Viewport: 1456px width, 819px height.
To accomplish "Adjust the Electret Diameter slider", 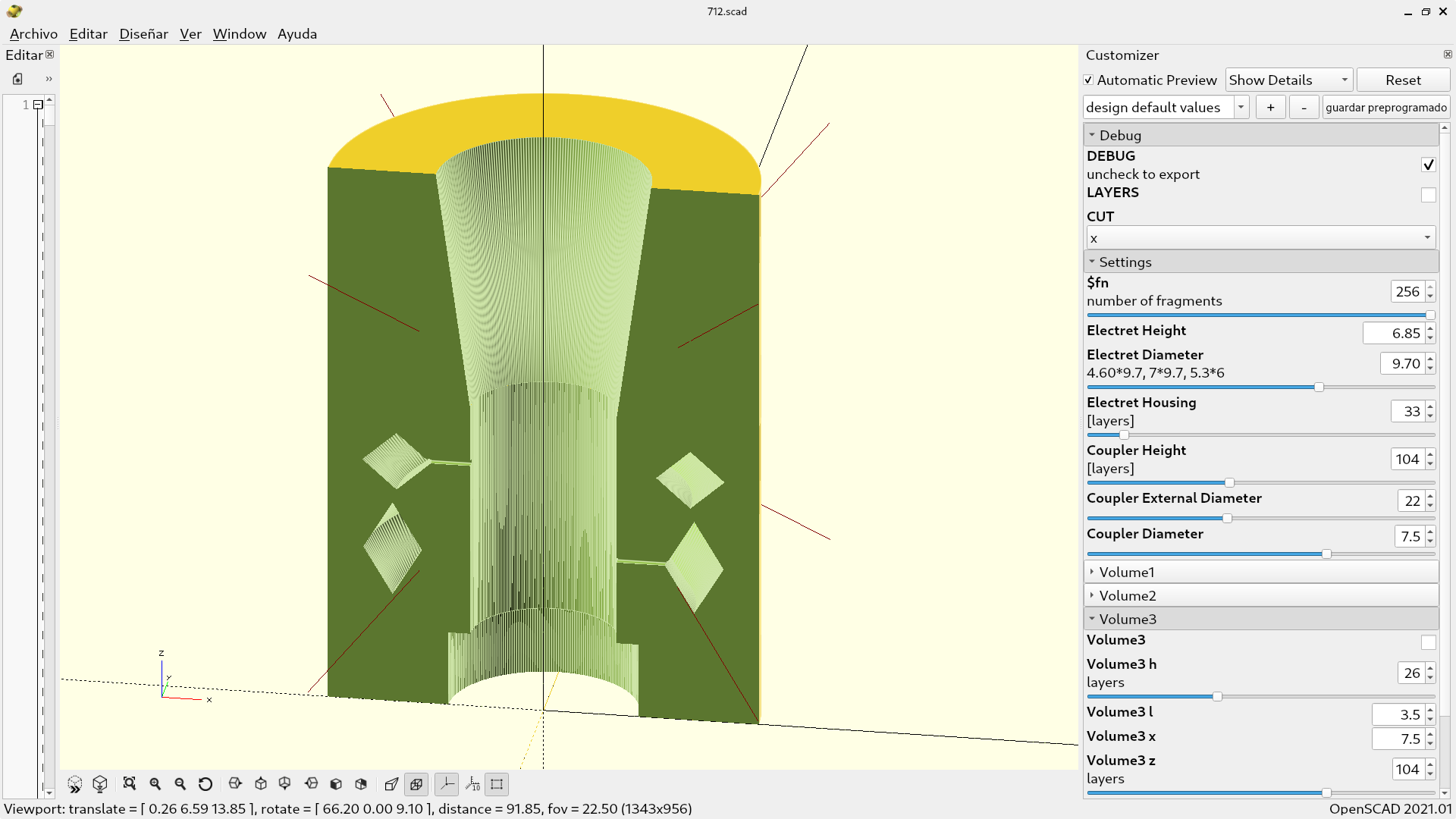I will pos(1261,388).
